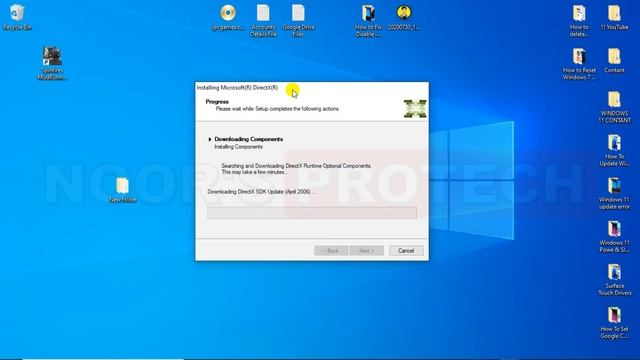Cancel the DirectX installation
640x360 pixels.
[x=406, y=251]
